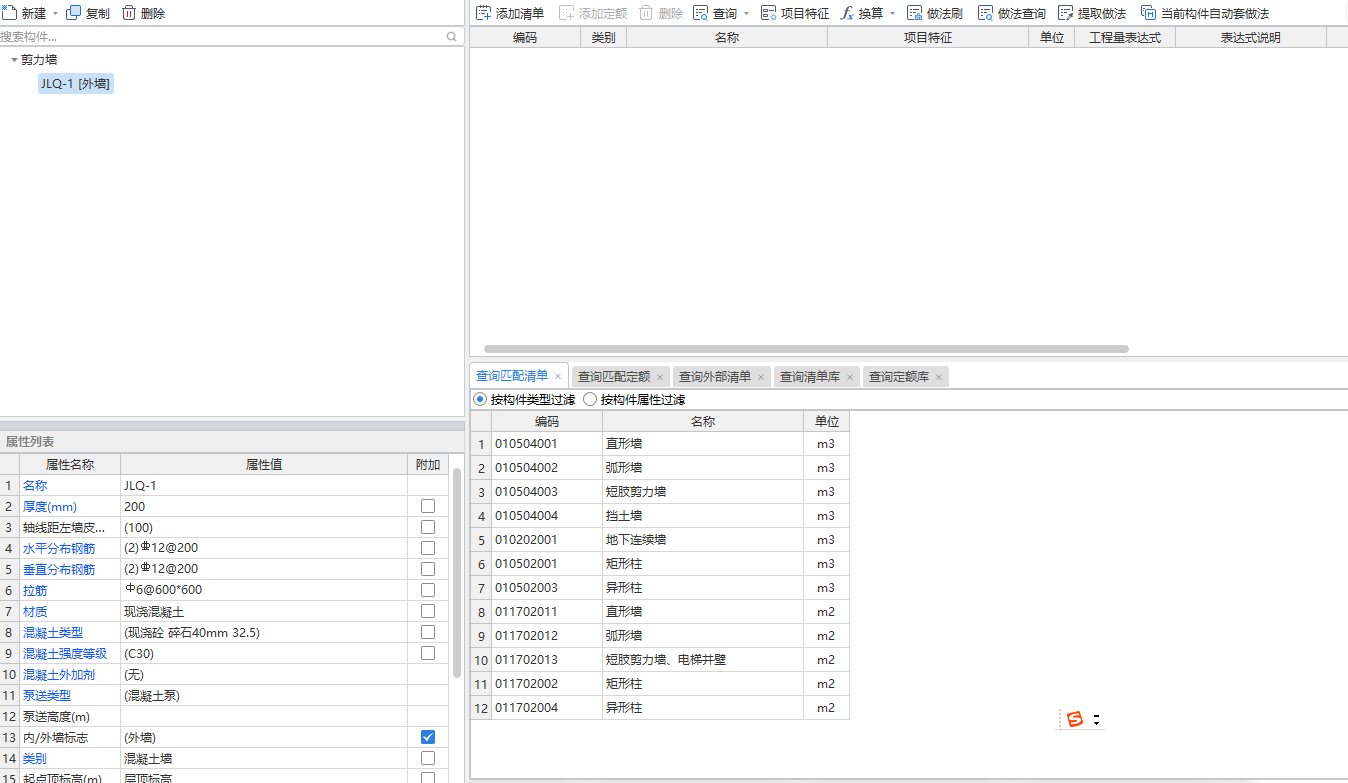Select the 按构件属性过滤 radio button
1348x783 pixels.
tap(590, 399)
